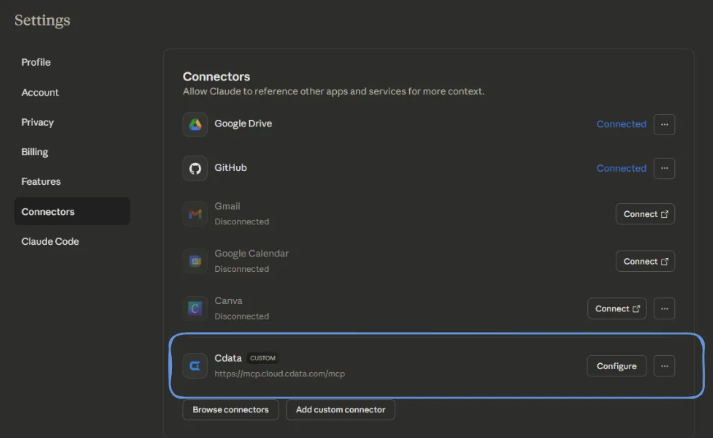Connect the Canva connector
Screen dimensions: 713x438
tap(617, 308)
